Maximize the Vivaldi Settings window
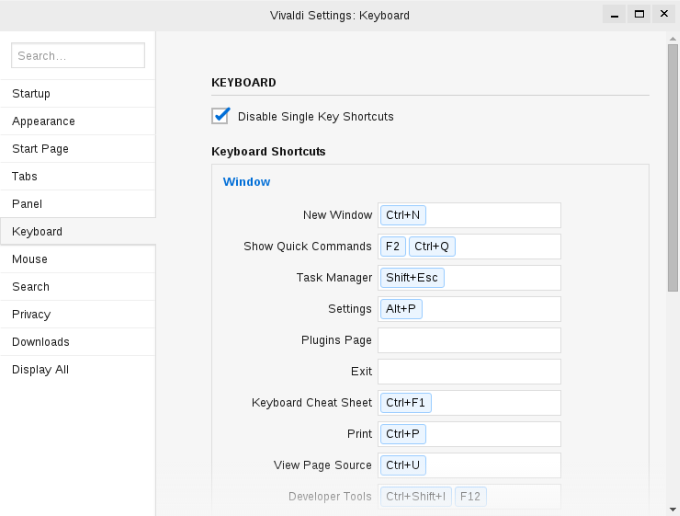This screenshot has height=516, width=680. [x=639, y=14]
